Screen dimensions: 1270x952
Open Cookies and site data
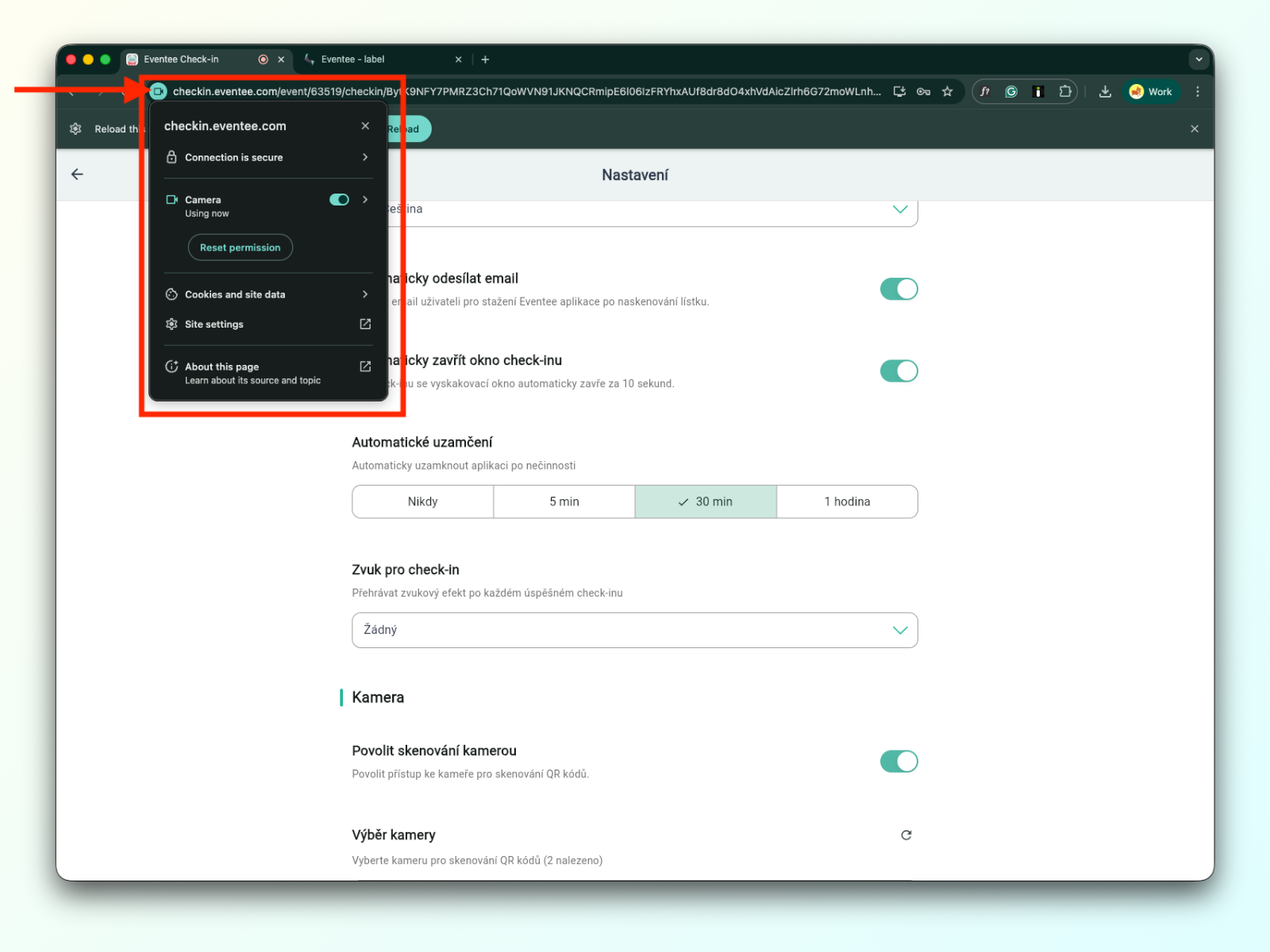268,294
